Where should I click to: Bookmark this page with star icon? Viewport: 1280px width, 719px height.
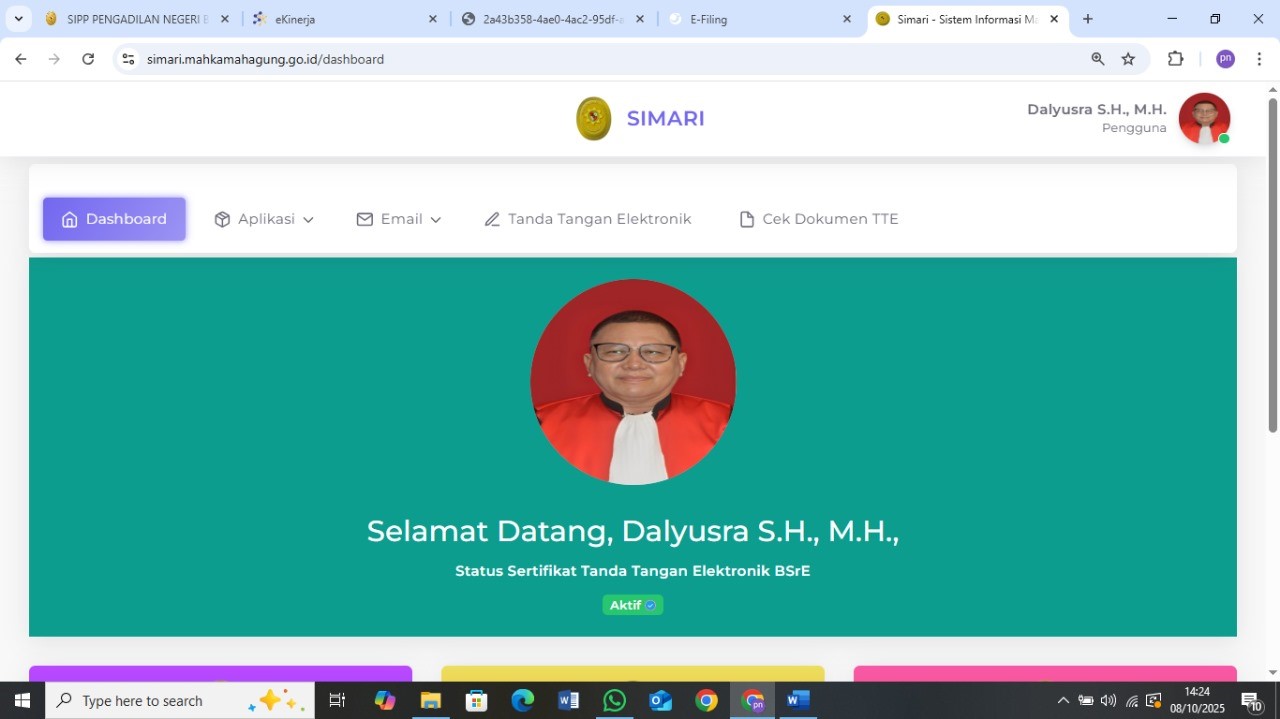tap(1128, 59)
